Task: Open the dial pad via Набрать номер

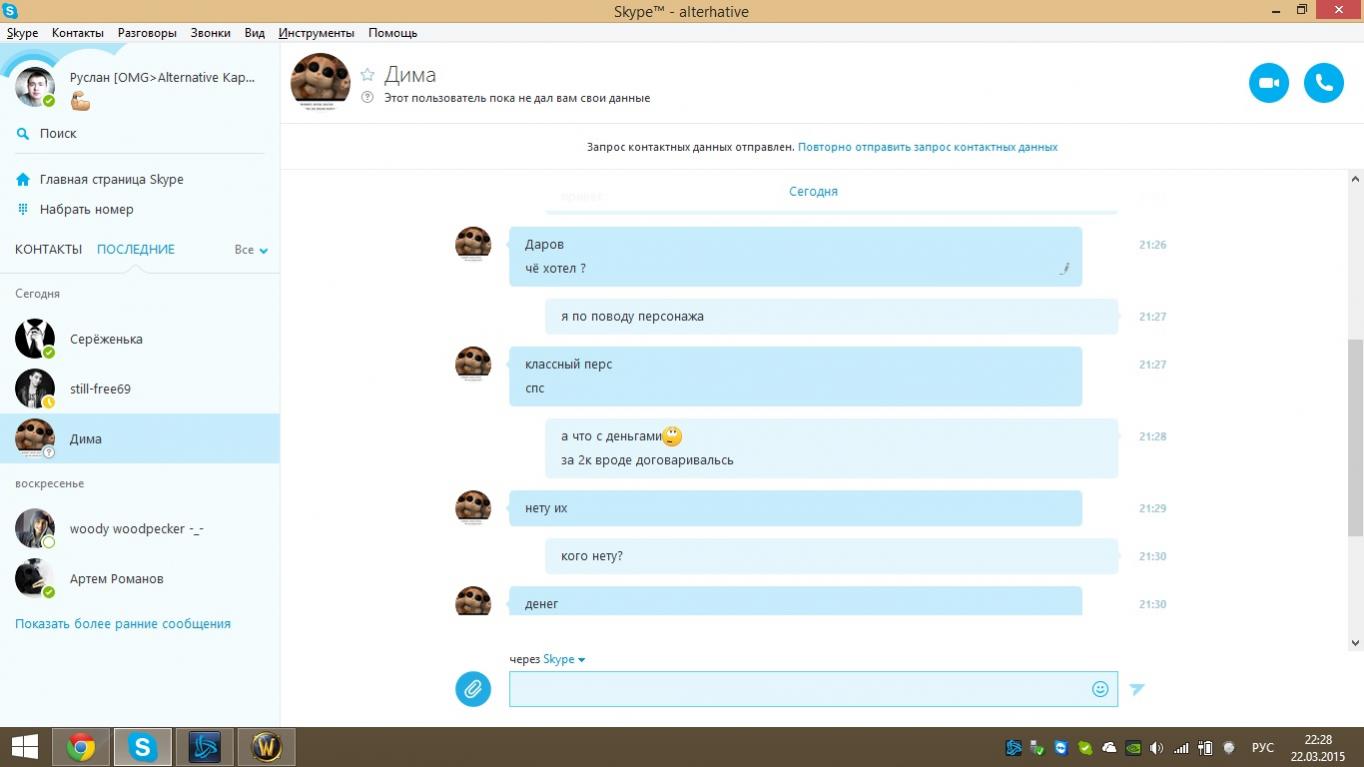Action: 86,209
